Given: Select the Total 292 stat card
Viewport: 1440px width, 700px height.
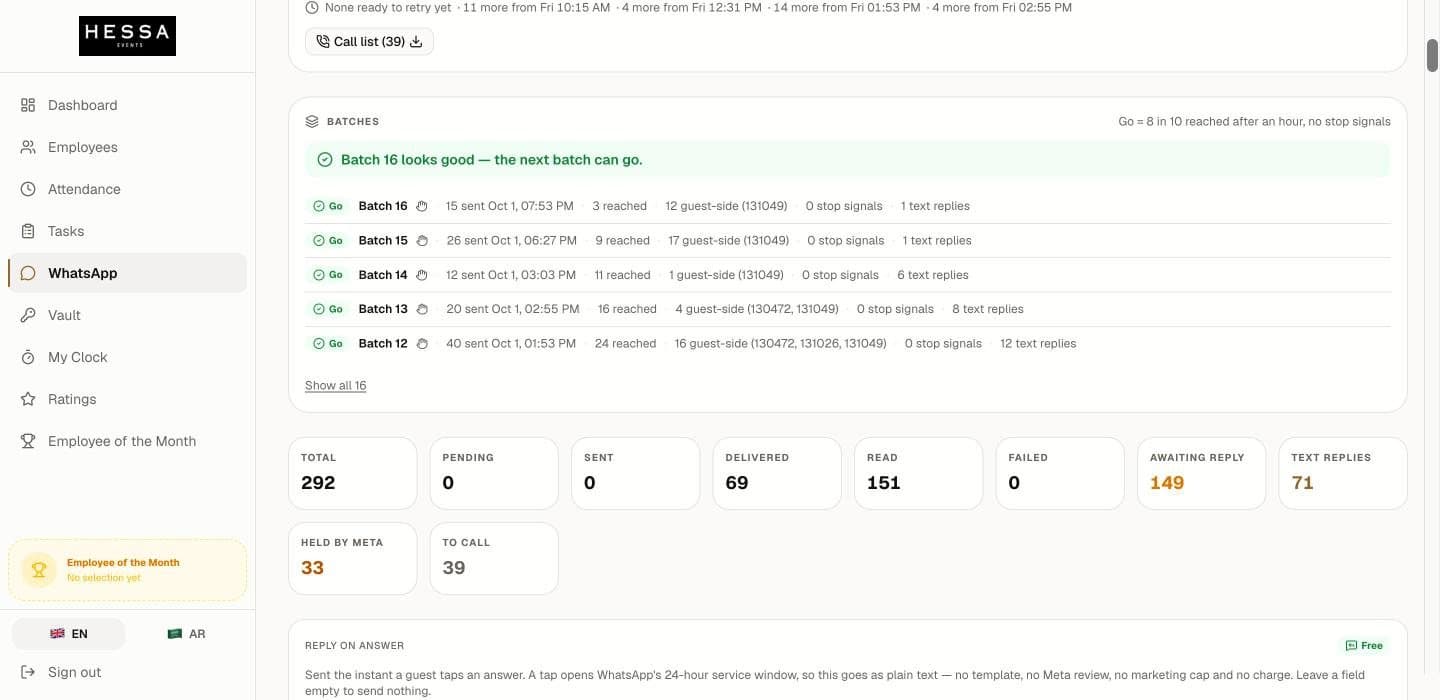Looking at the screenshot, I should pyautogui.click(x=352, y=473).
